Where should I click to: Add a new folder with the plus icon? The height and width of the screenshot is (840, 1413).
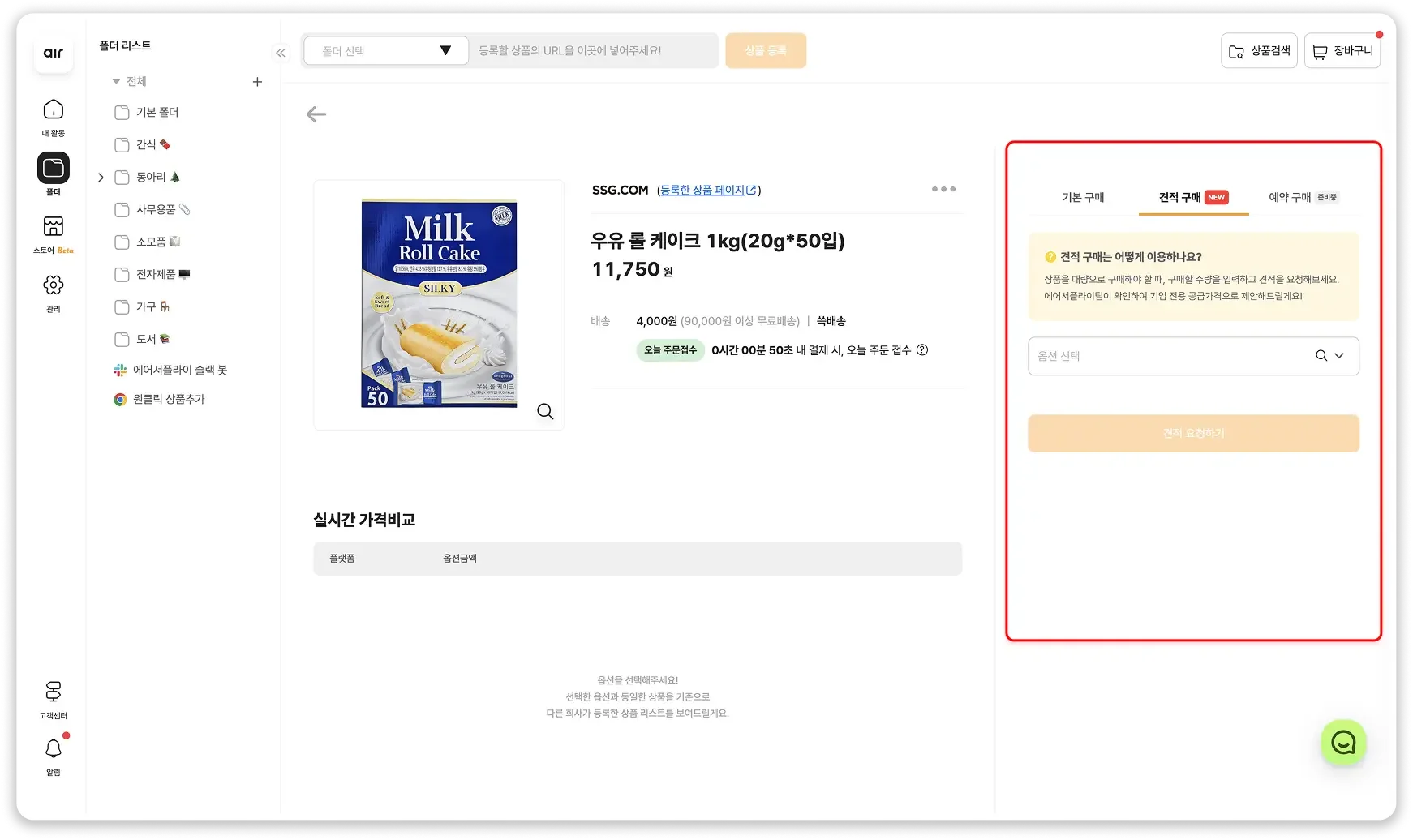[x=257, y=81]
